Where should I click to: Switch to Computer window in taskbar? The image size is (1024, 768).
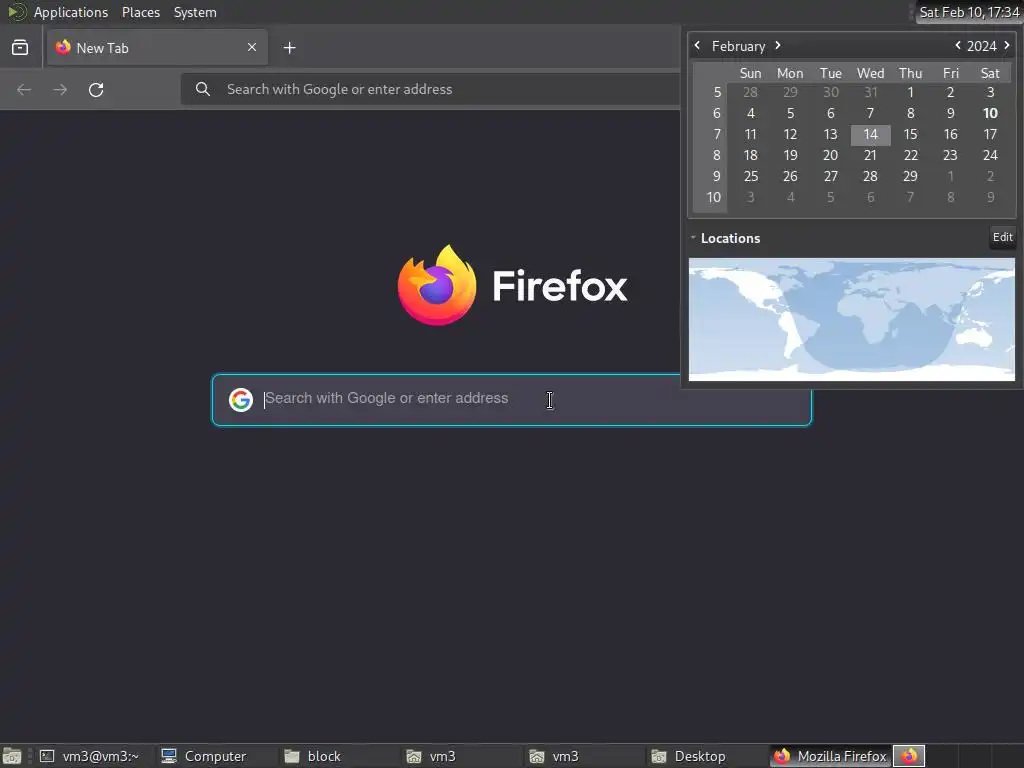coord(216,756)
